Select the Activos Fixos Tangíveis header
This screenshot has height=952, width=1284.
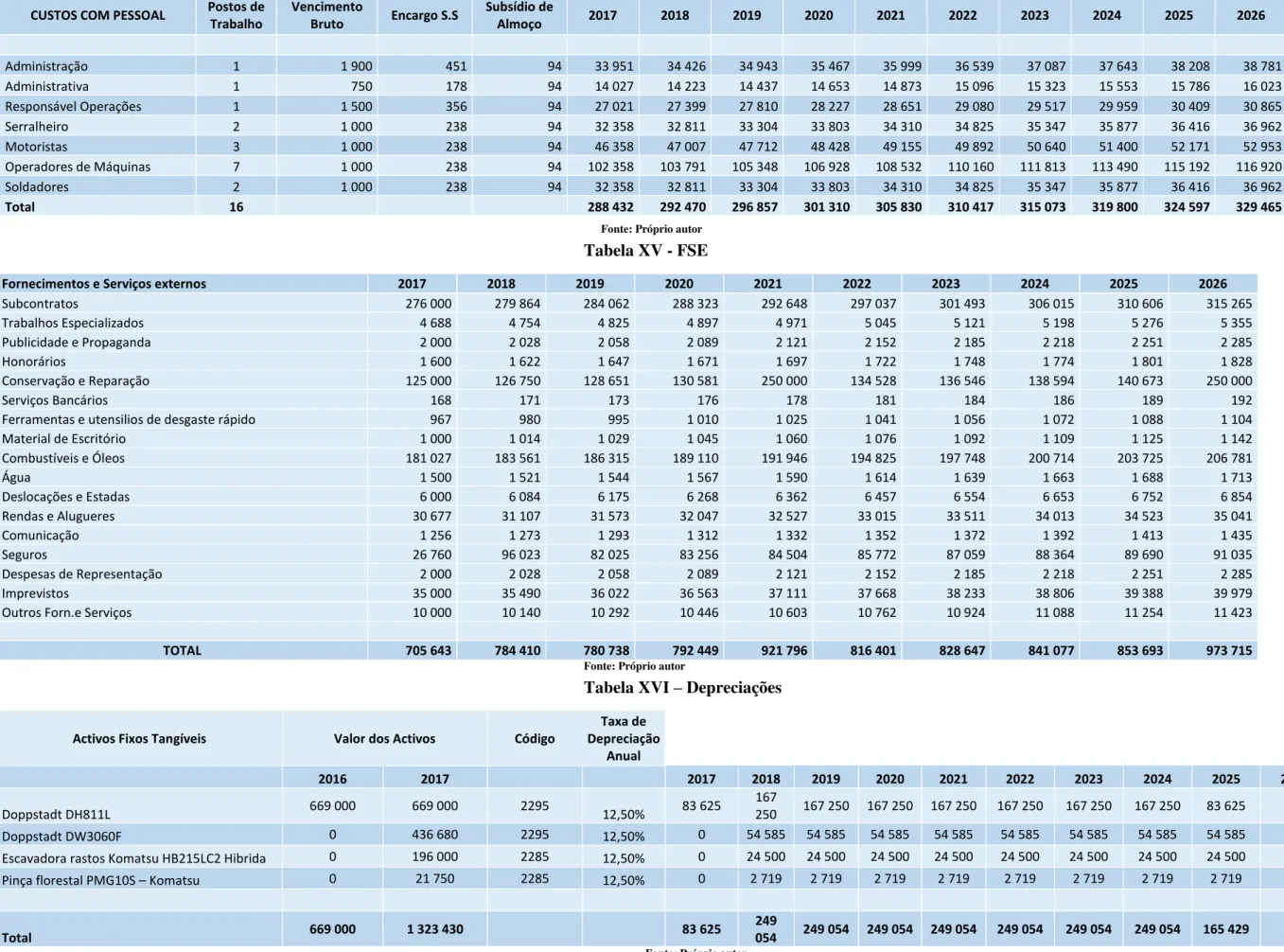139,738
